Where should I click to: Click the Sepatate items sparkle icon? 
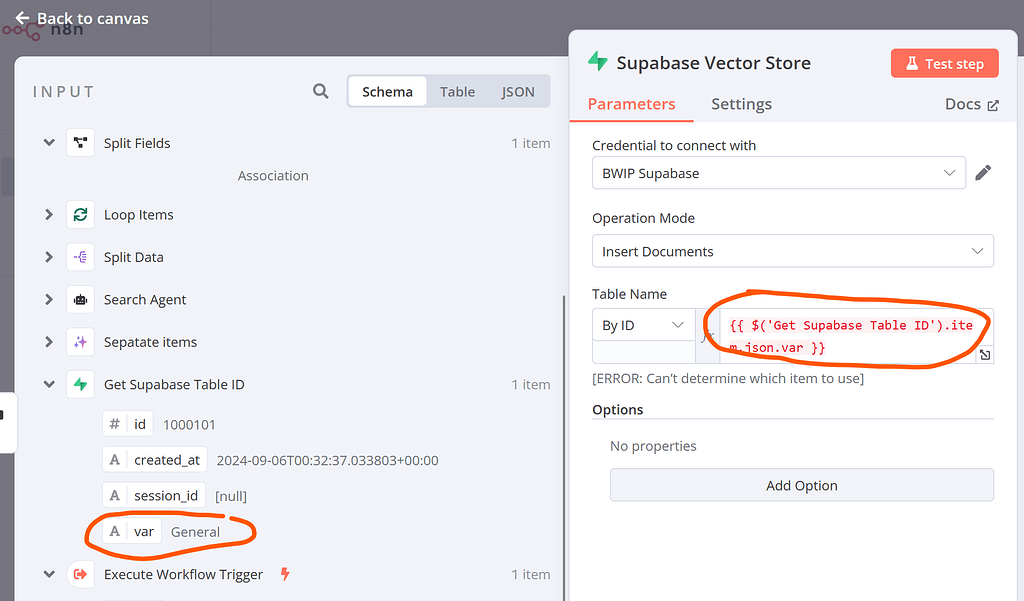[80, 341]
